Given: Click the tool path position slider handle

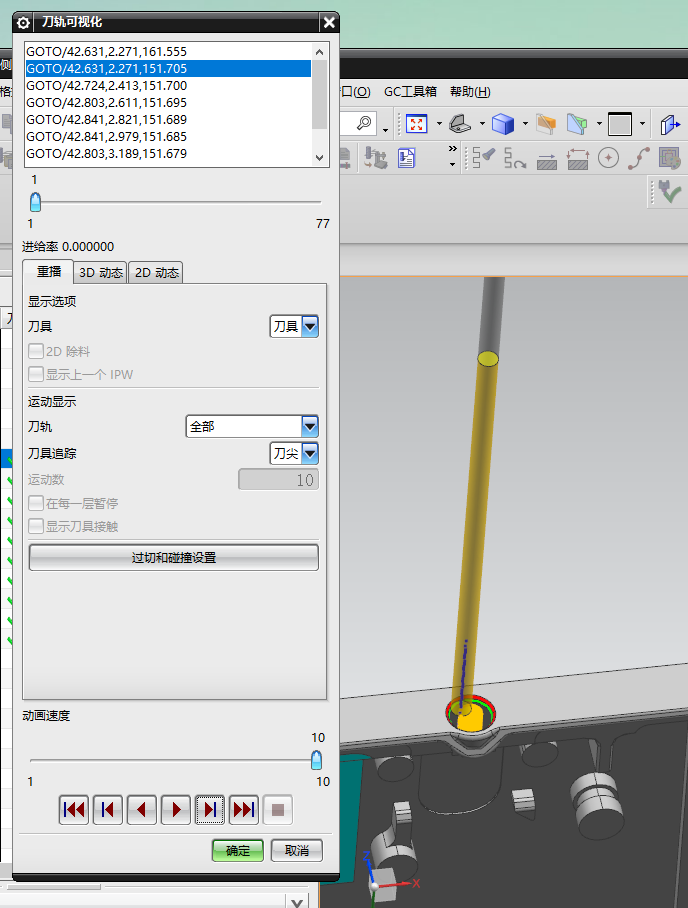Looking at the screenshot, I should [35, 203].
